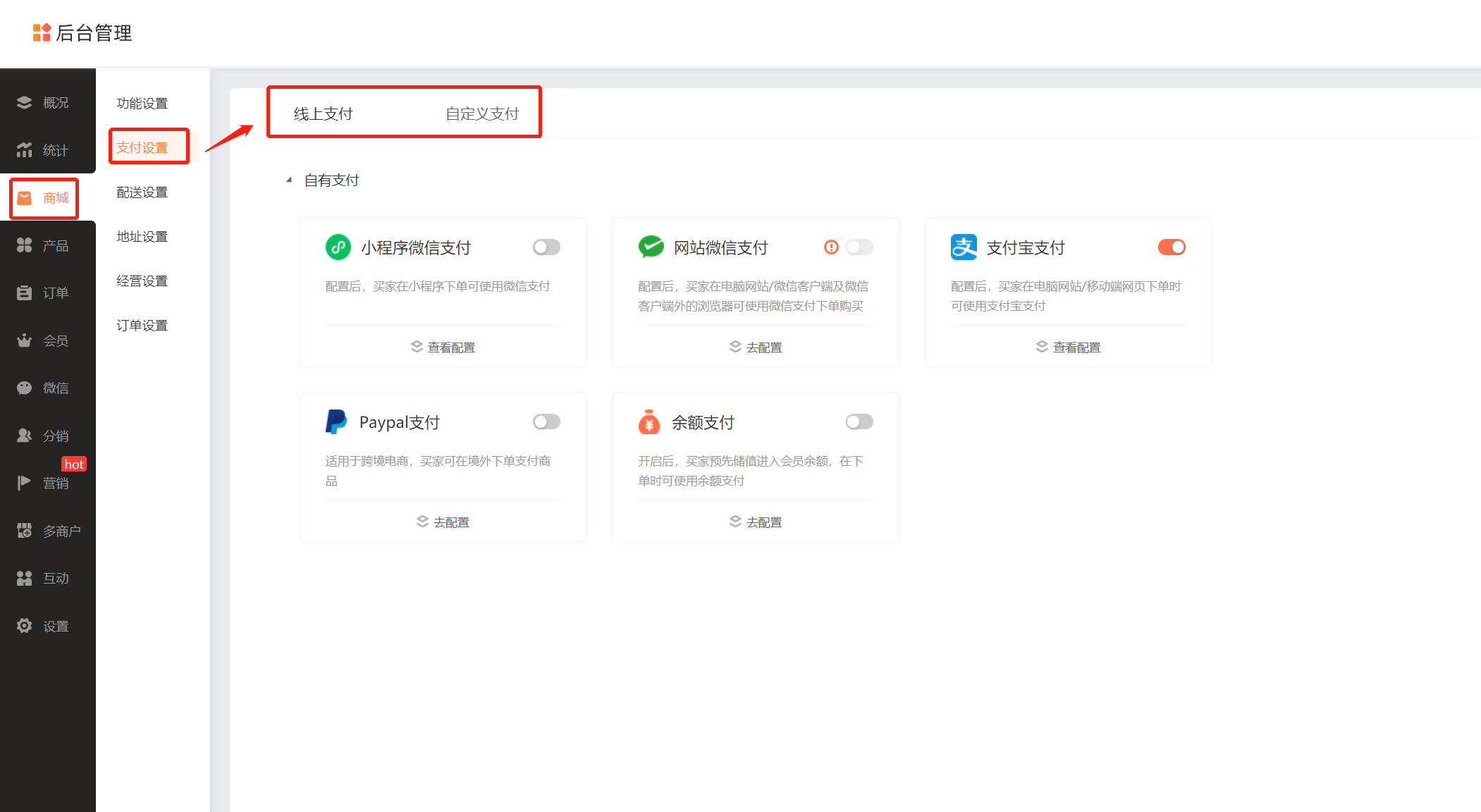Open the 产品 products icon
1481x812 pixels.
pyautogui.click(x=25, y=245)
